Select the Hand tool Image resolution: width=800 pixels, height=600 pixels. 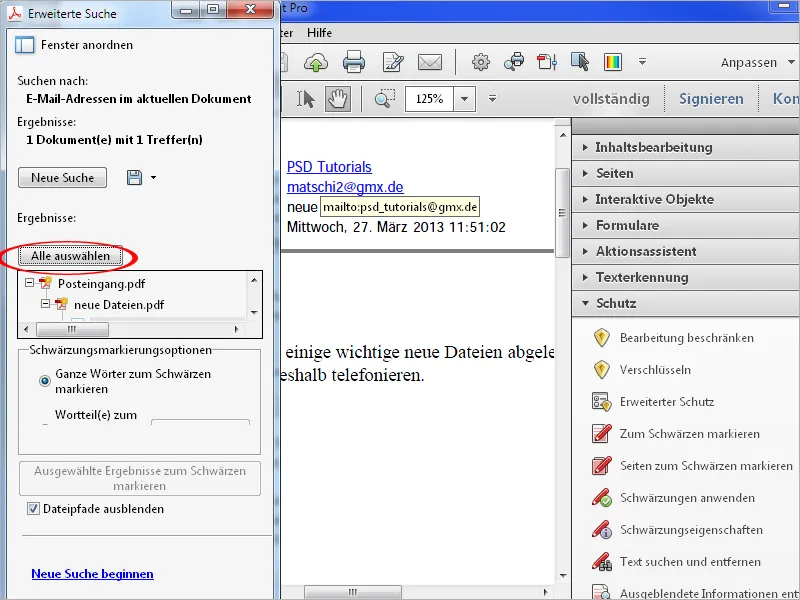[x=338, y=98]
